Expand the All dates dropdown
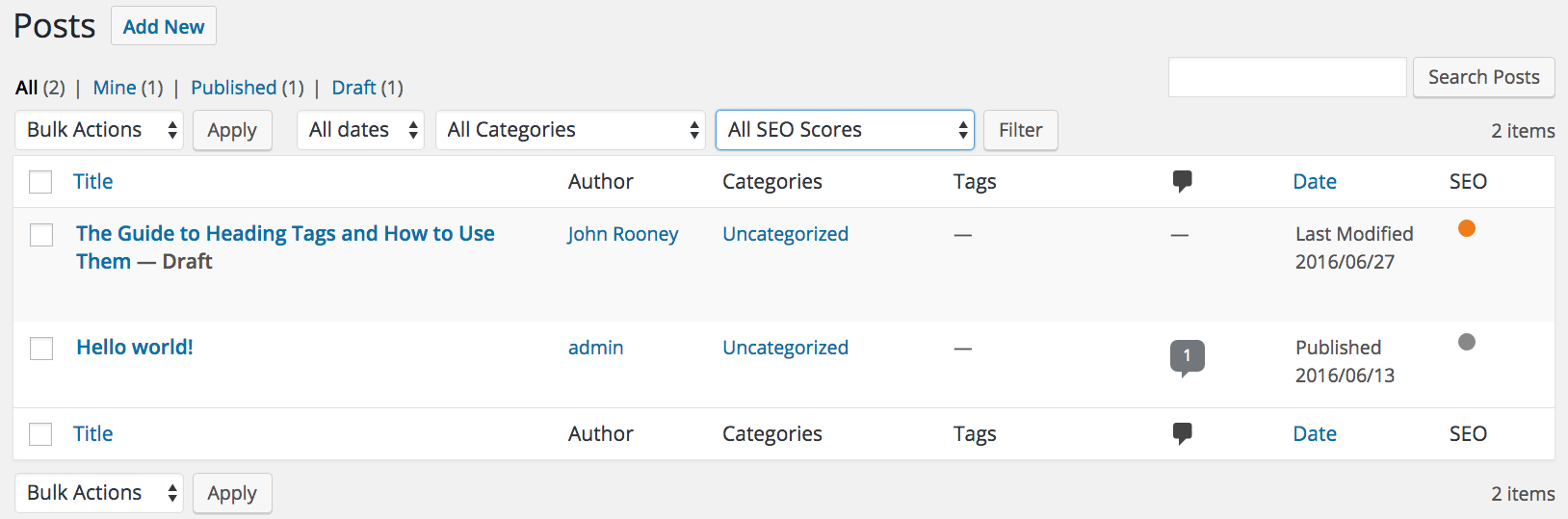The height and width of the screenshot is (519, 1568). coord(360,130)
